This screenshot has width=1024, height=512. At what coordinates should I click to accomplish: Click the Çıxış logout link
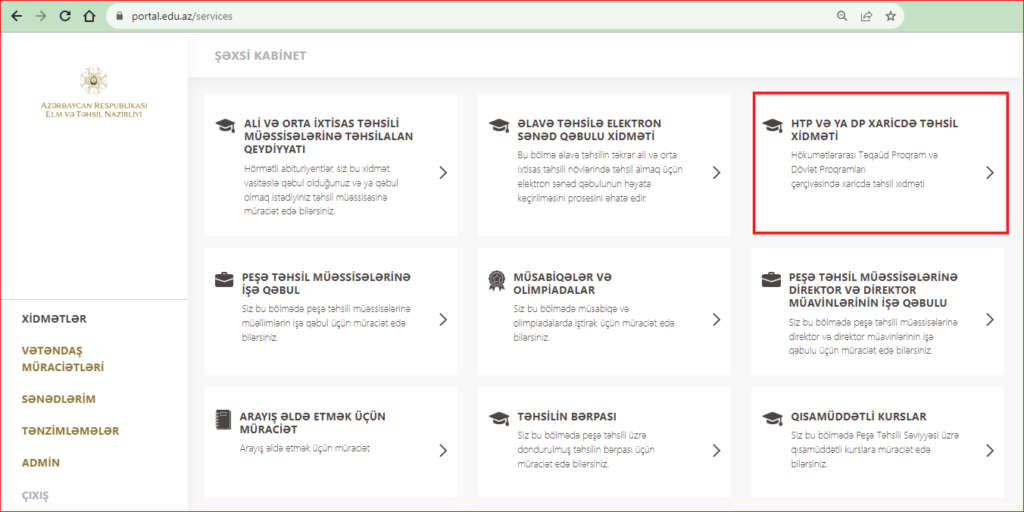tap(36, 495)
